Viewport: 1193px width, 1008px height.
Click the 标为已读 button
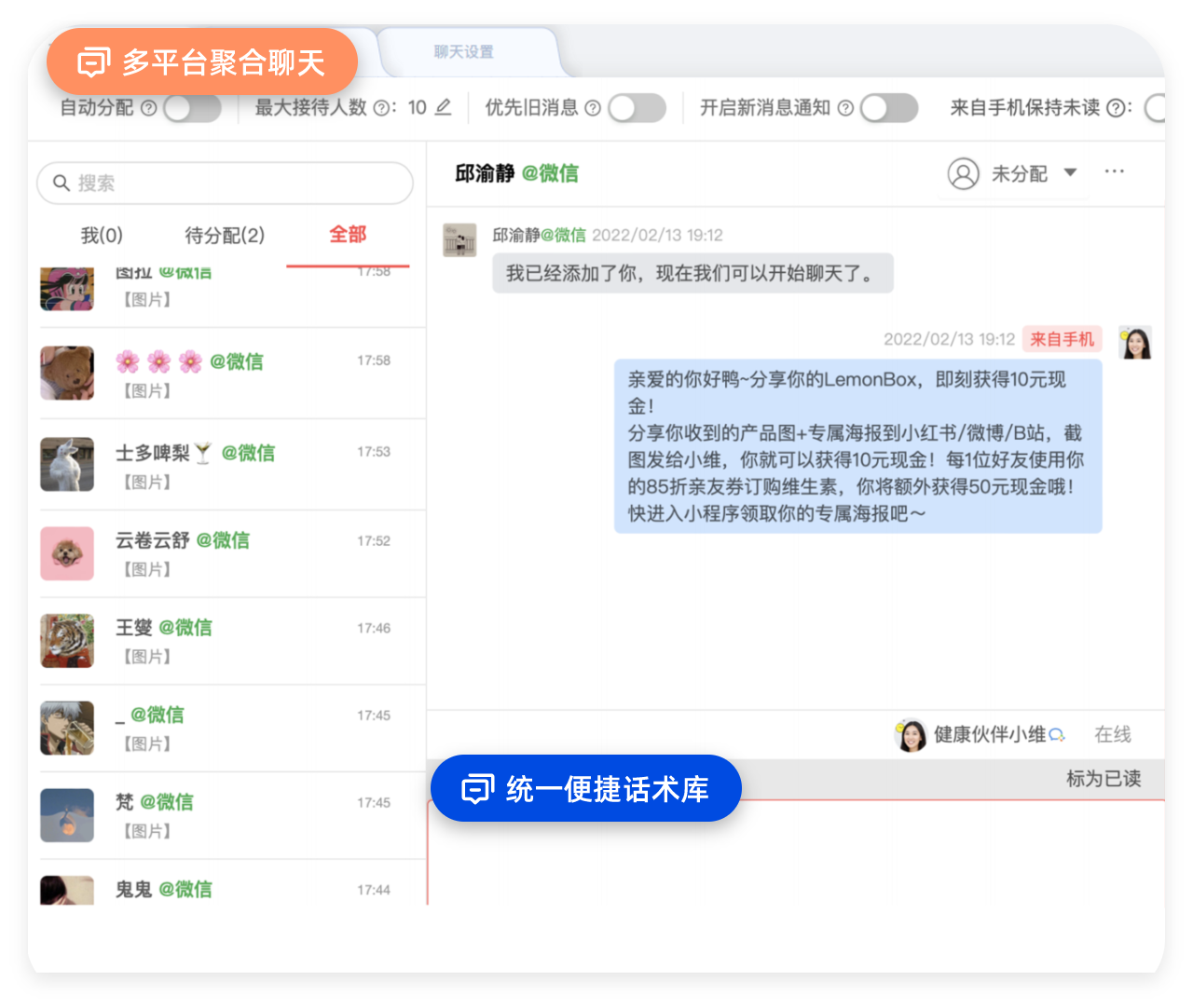[x=1103, y=779]
